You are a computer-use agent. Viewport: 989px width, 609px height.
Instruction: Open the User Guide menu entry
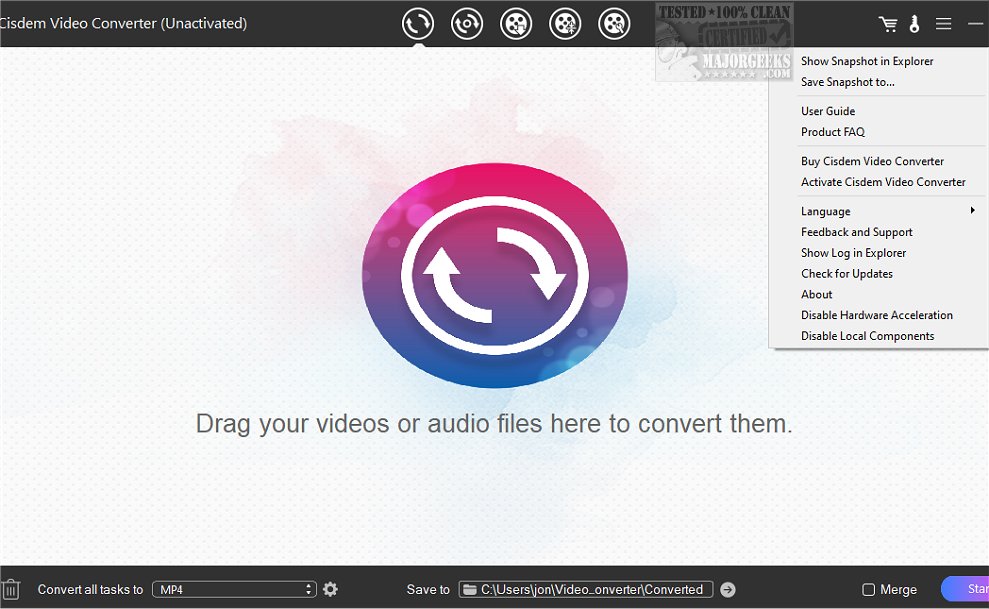828,111
